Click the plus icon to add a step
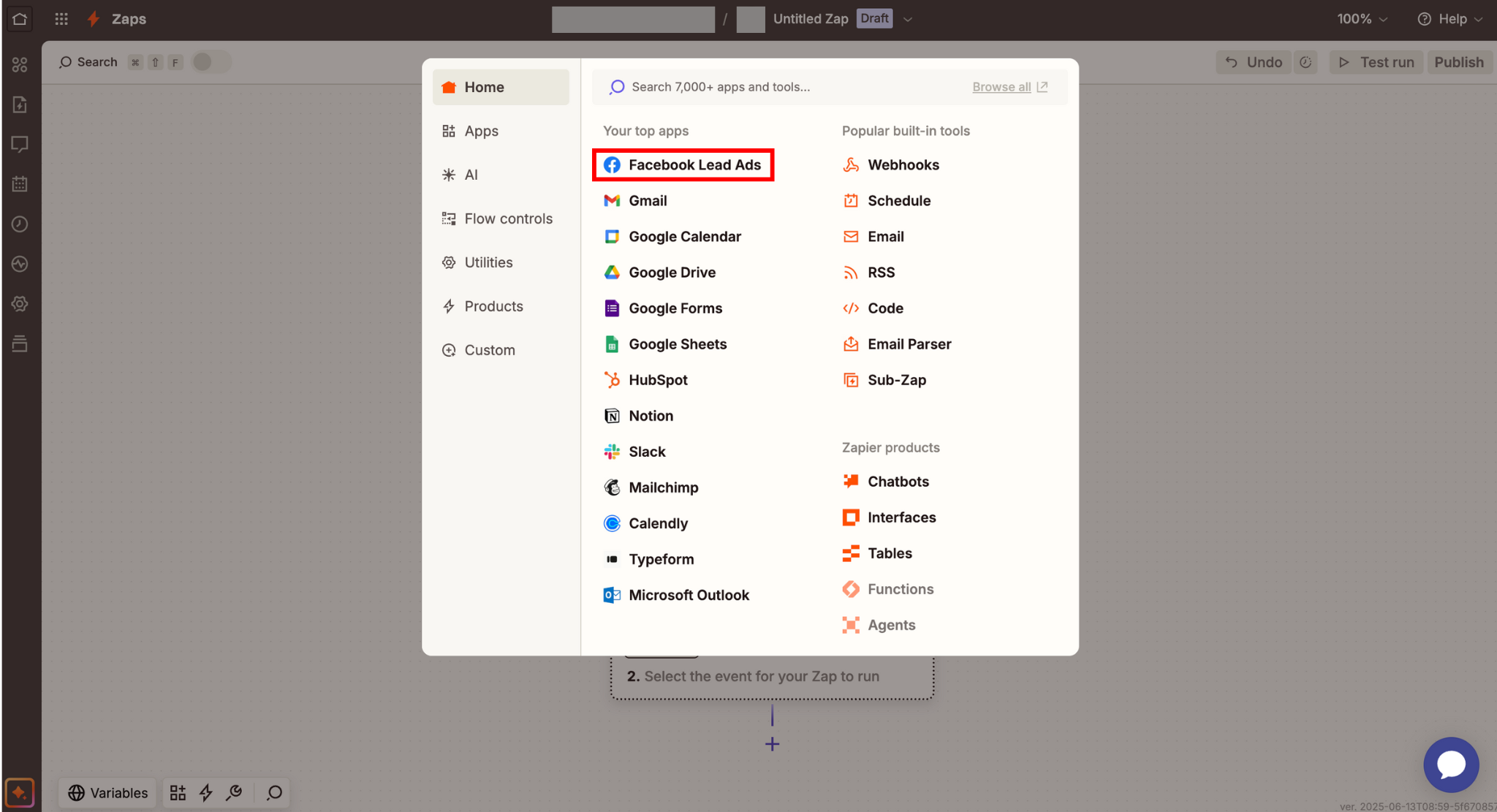Viewport: 1497px width, 812px height. coord(772,744)
